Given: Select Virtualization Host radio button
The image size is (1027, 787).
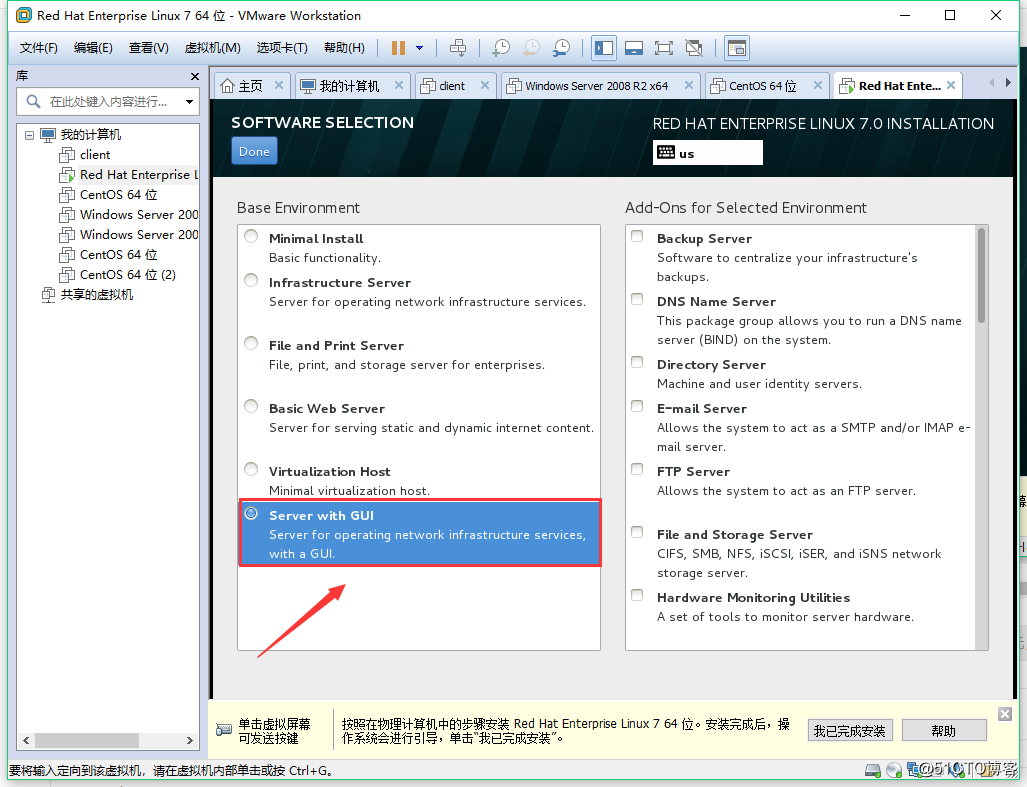Looking at the screenshot, I should 251,469.
